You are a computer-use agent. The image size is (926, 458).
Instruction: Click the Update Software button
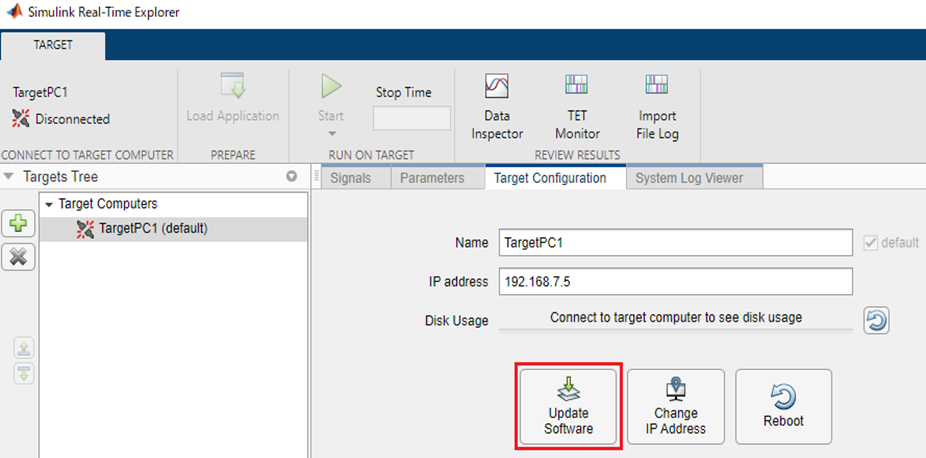click(568, 406)
